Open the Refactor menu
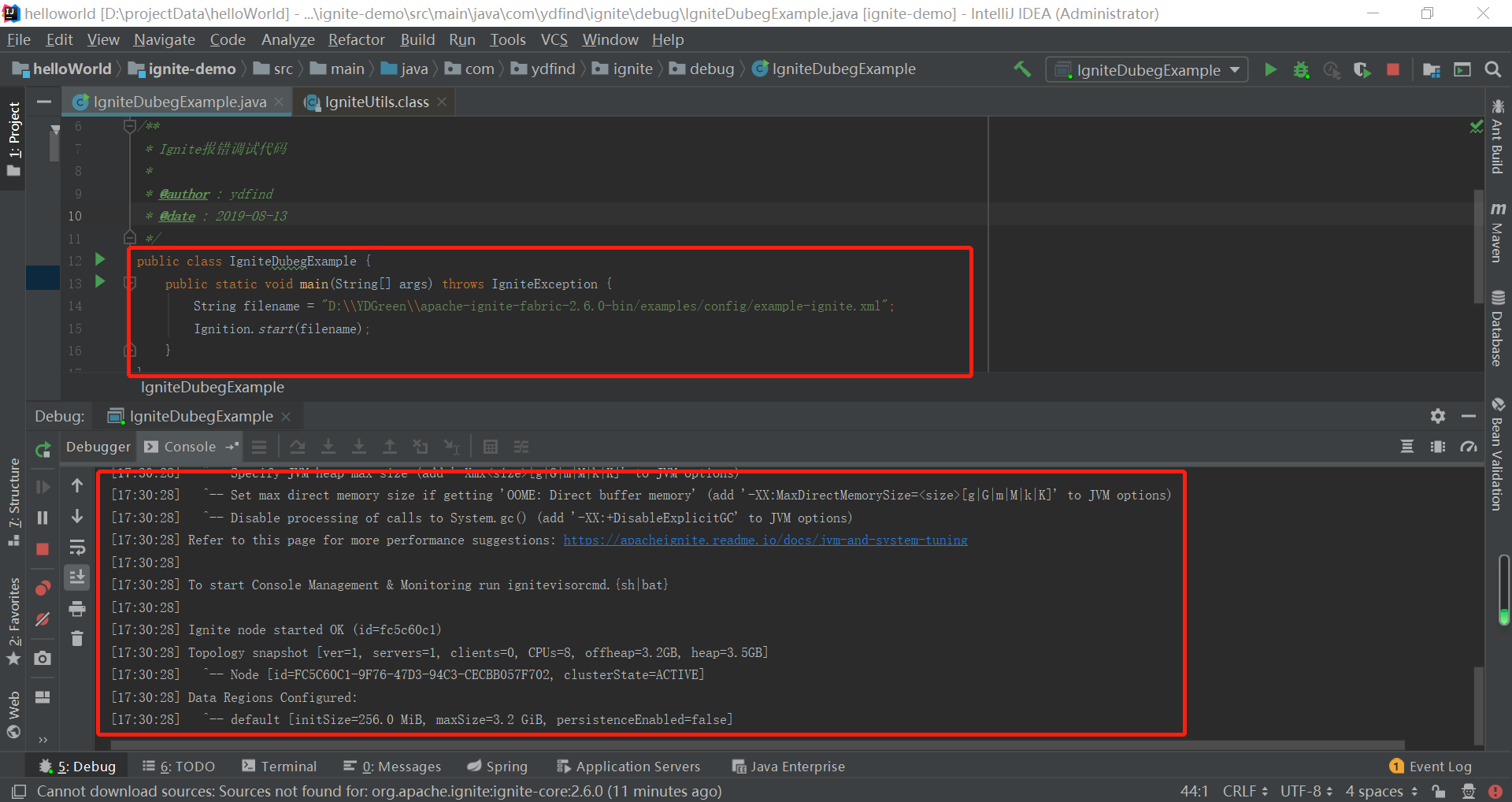This screenshot has width=1512, height=802. (356, 39)
